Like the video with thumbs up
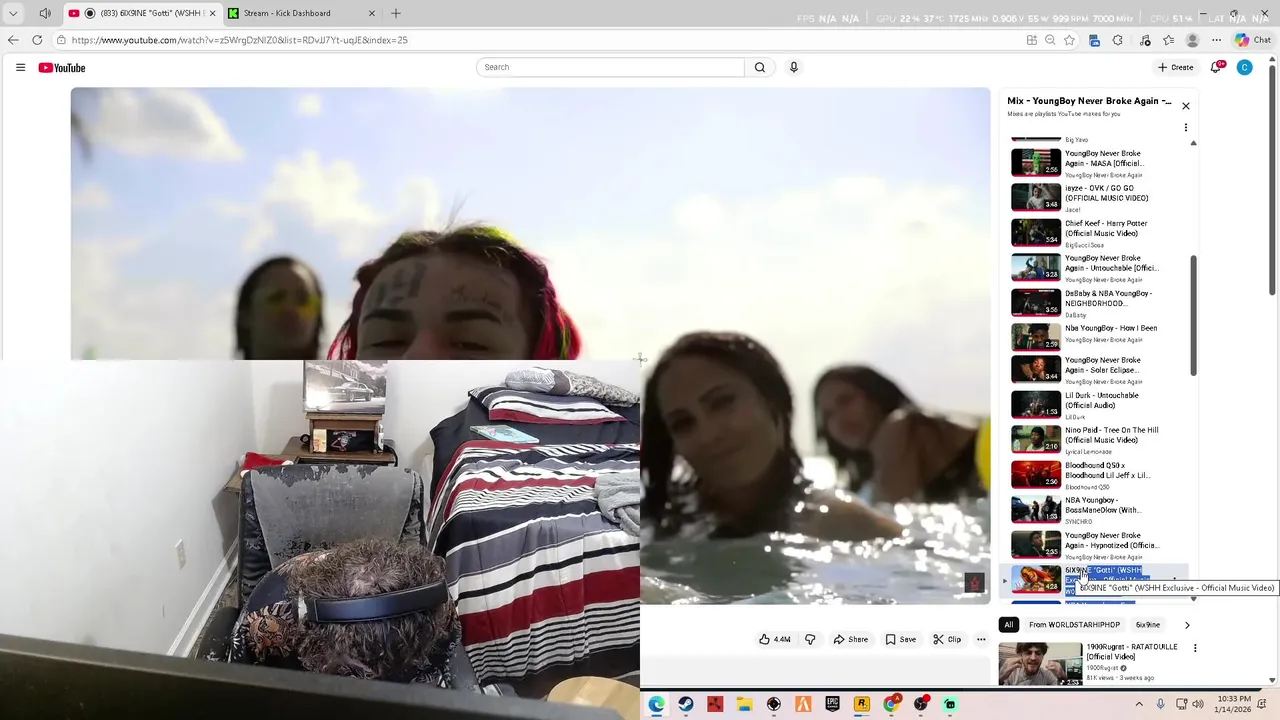The width and height of the screenshot is (1280, 720). [x=775, y=639]
